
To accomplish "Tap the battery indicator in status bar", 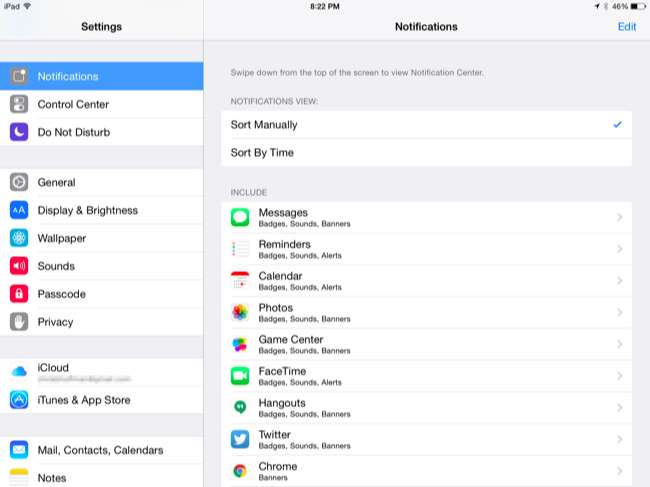I will pyautogui.click(x=638, y=6).
